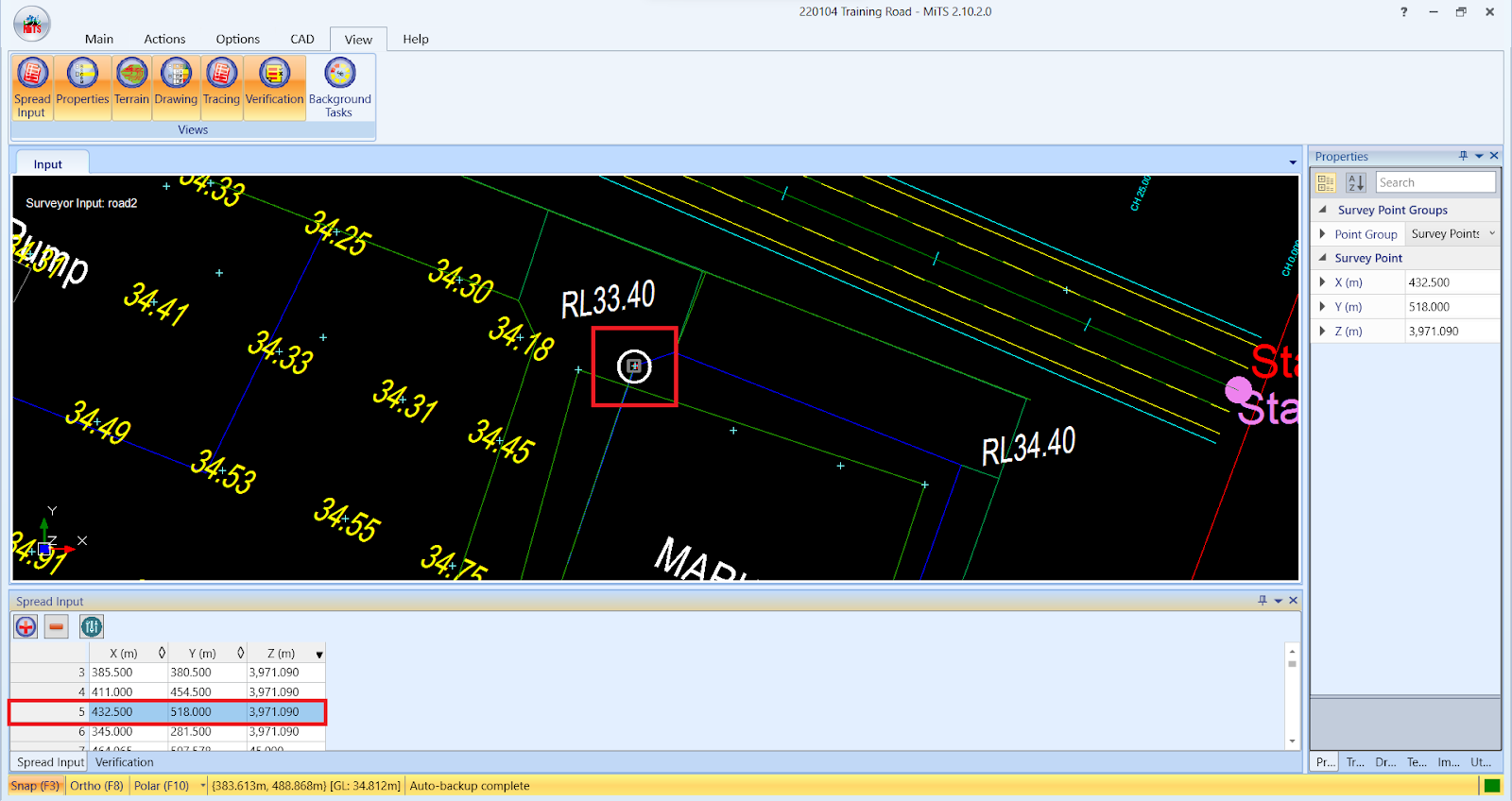Close the Properties panel
Screen dimensions: 1512x801
coord(1494,156)
